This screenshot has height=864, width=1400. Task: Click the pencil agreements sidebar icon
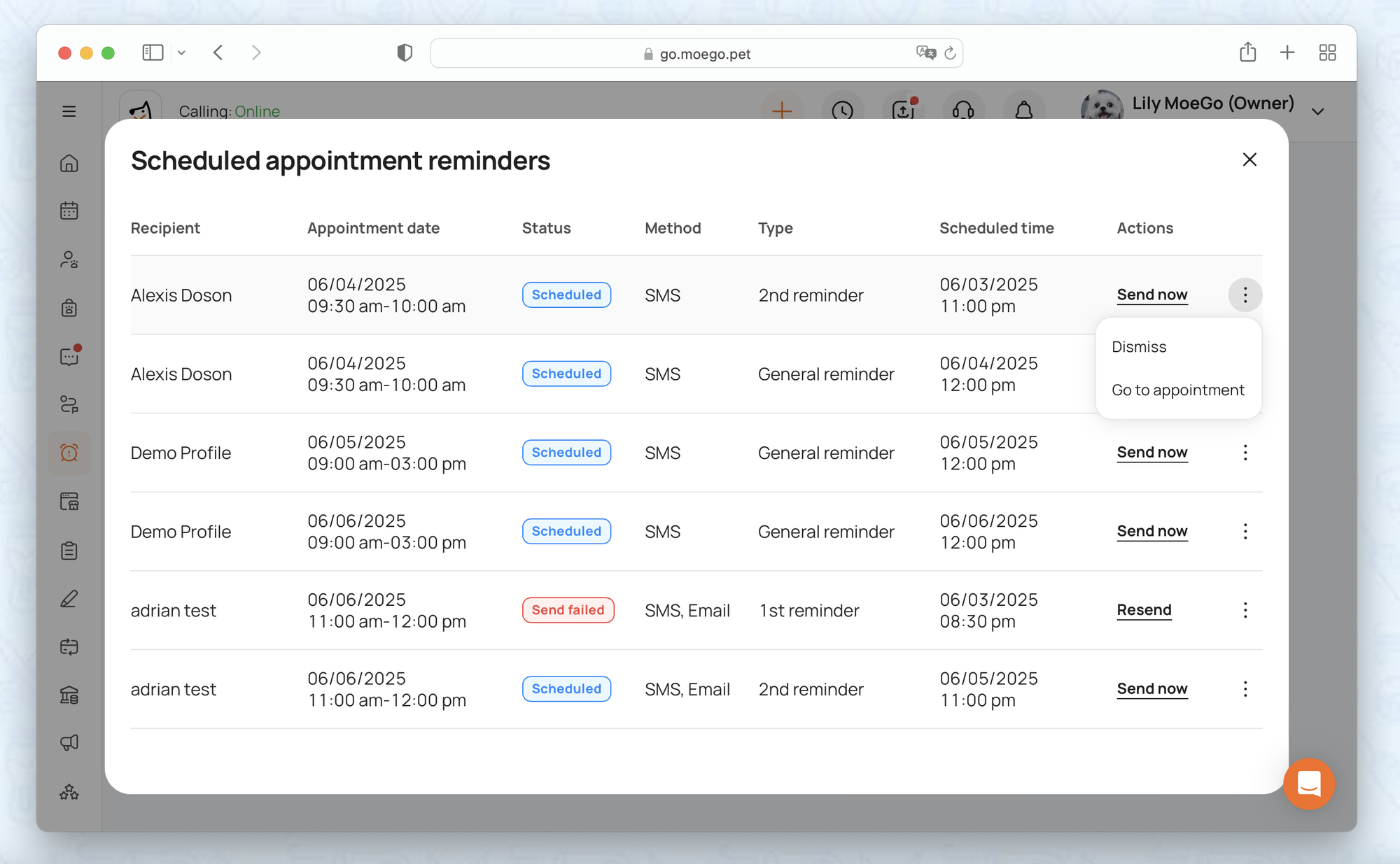pos(69,599)
